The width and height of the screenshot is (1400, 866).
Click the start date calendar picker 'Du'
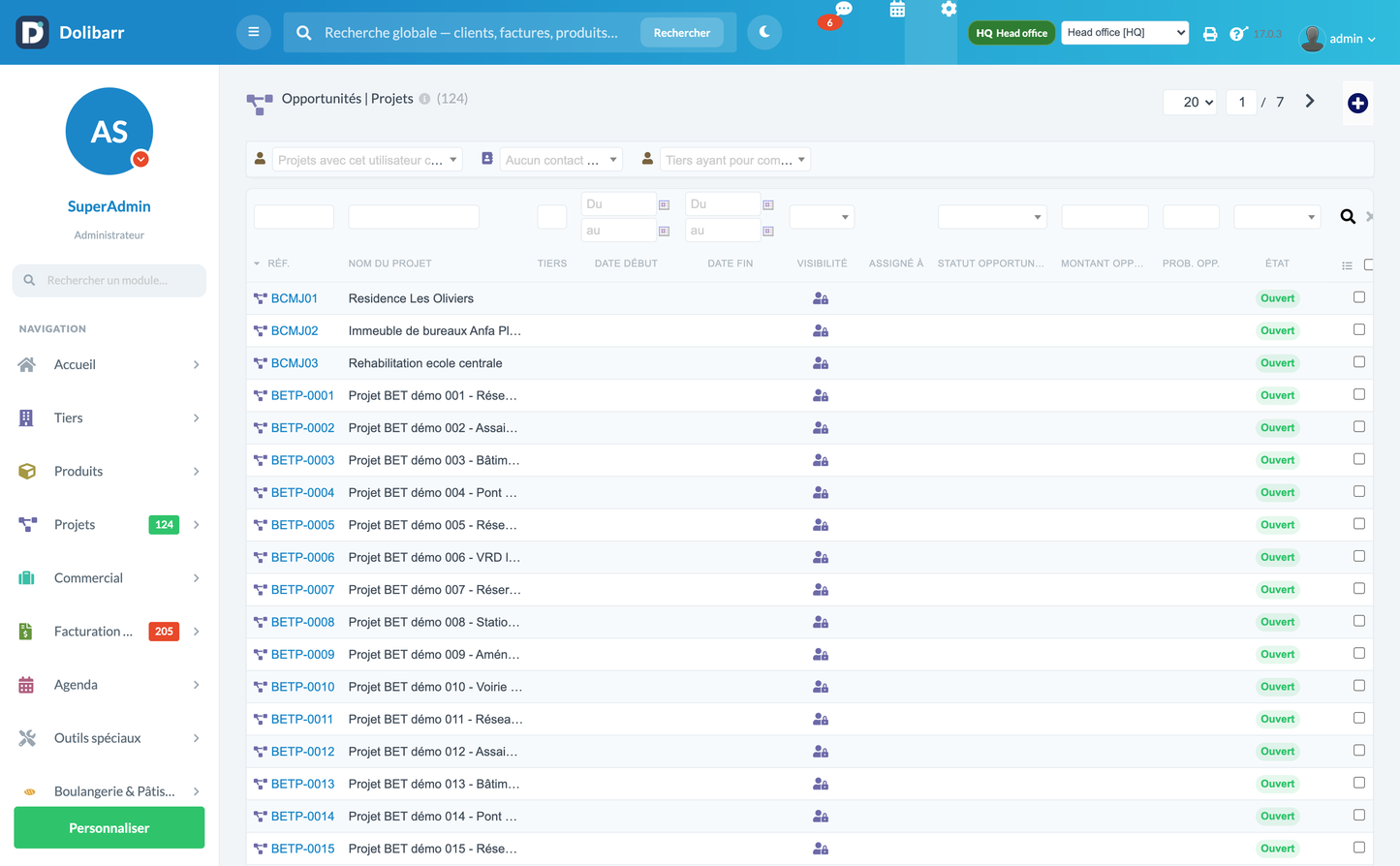click(664, 204)
